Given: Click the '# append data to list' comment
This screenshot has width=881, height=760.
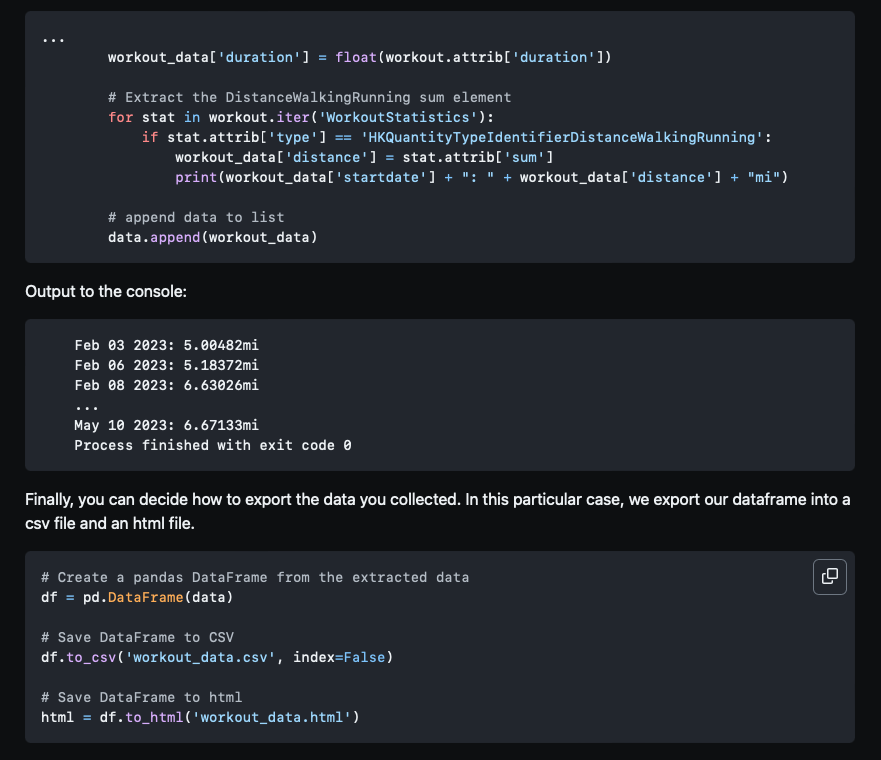Looking at the screenshot, I should click(196, 217).
